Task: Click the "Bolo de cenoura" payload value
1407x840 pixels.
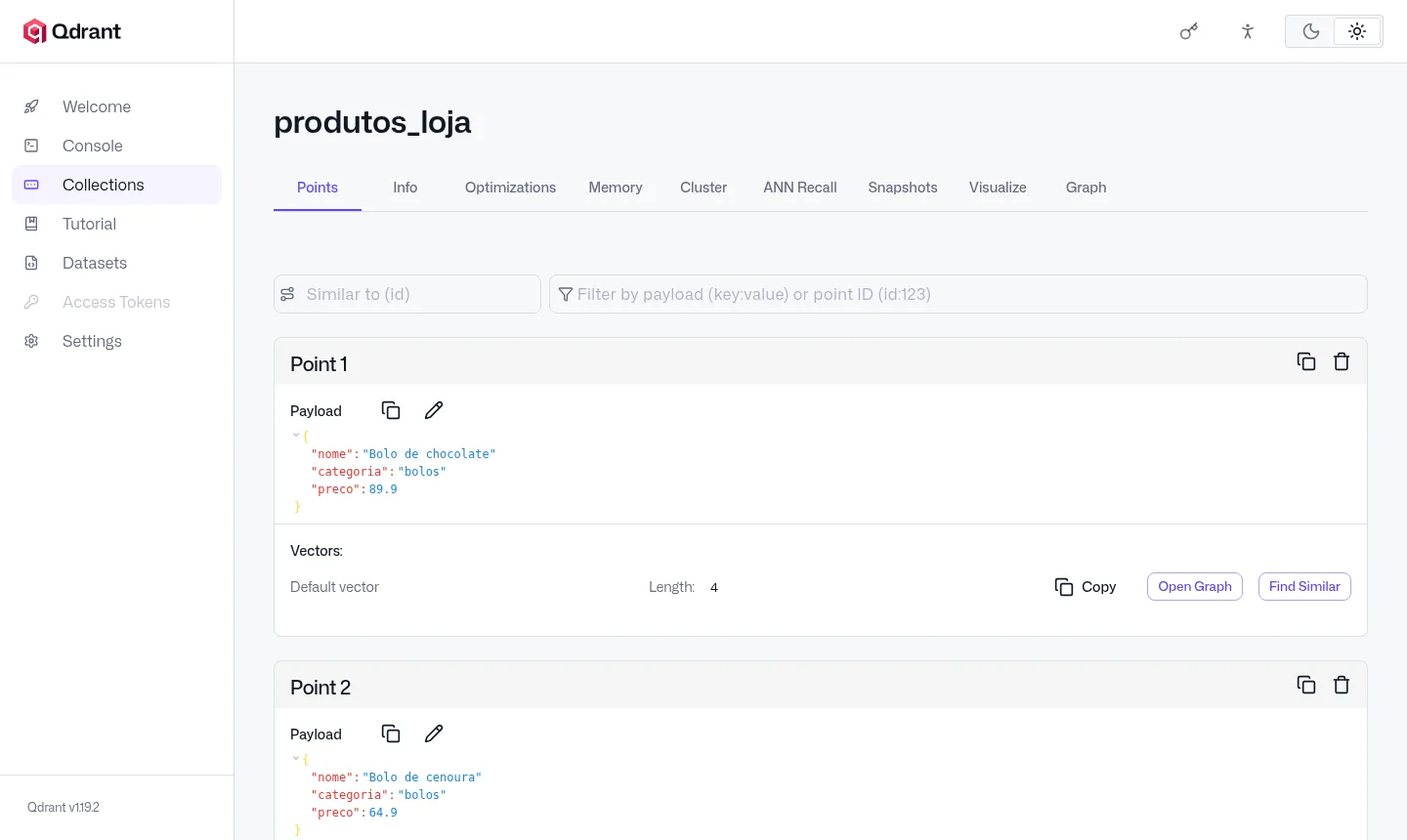Action: pos(422,777)
